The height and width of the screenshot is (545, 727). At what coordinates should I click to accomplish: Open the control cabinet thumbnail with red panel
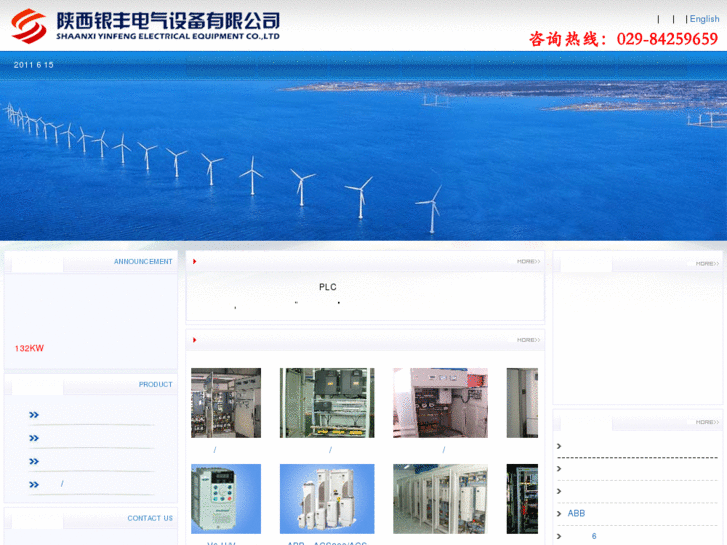[440, 403]
